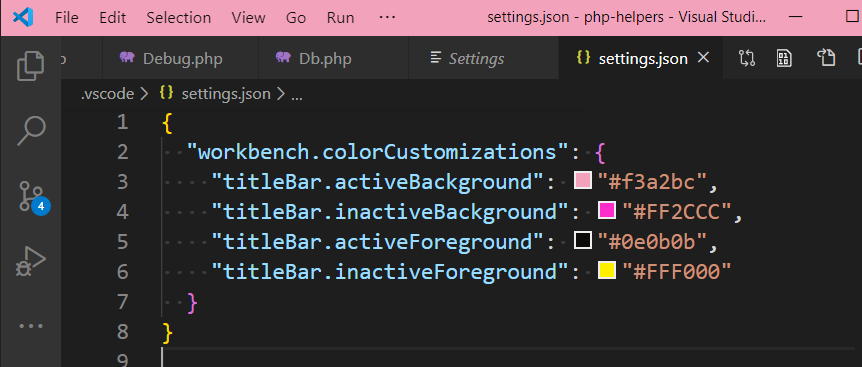Click line number 7 in the gutter
Viewport: 862px width, 367px height.
click(122, 302)
